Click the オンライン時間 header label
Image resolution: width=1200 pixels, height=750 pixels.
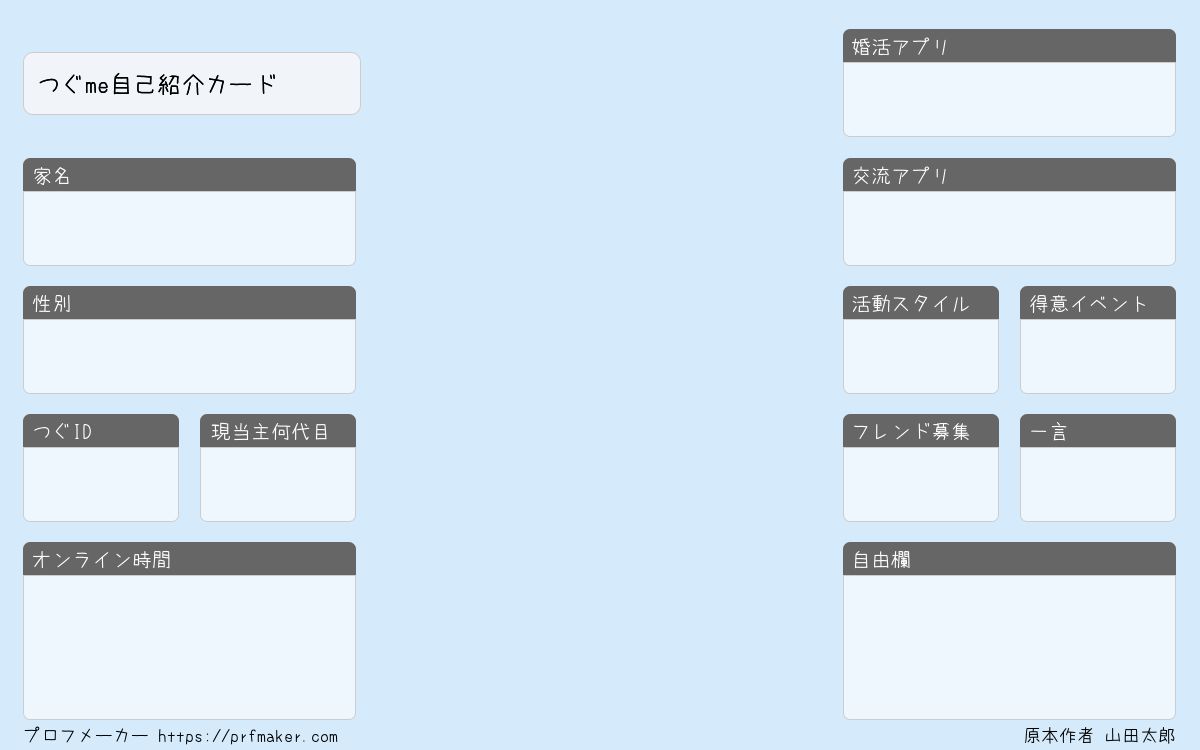102,560
